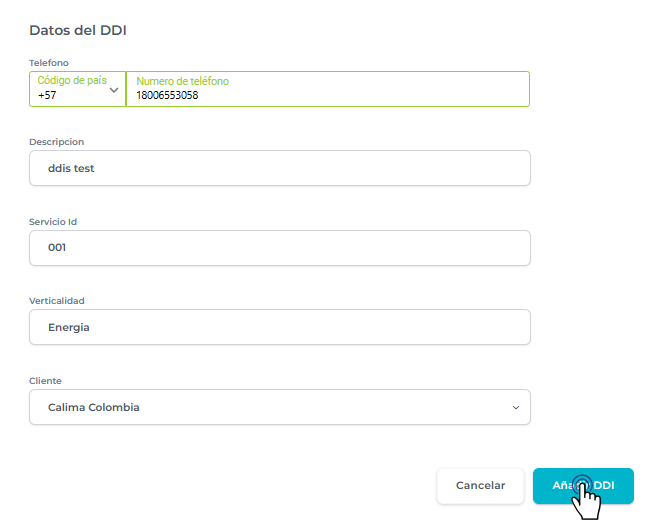Click the Verticalidad label text

[57, 301]
